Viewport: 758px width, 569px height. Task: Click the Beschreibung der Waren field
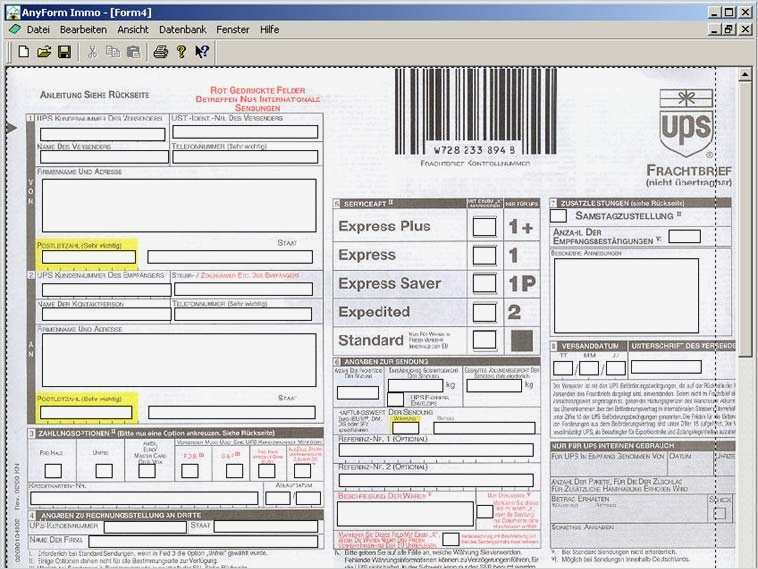[x=405, y=513]
